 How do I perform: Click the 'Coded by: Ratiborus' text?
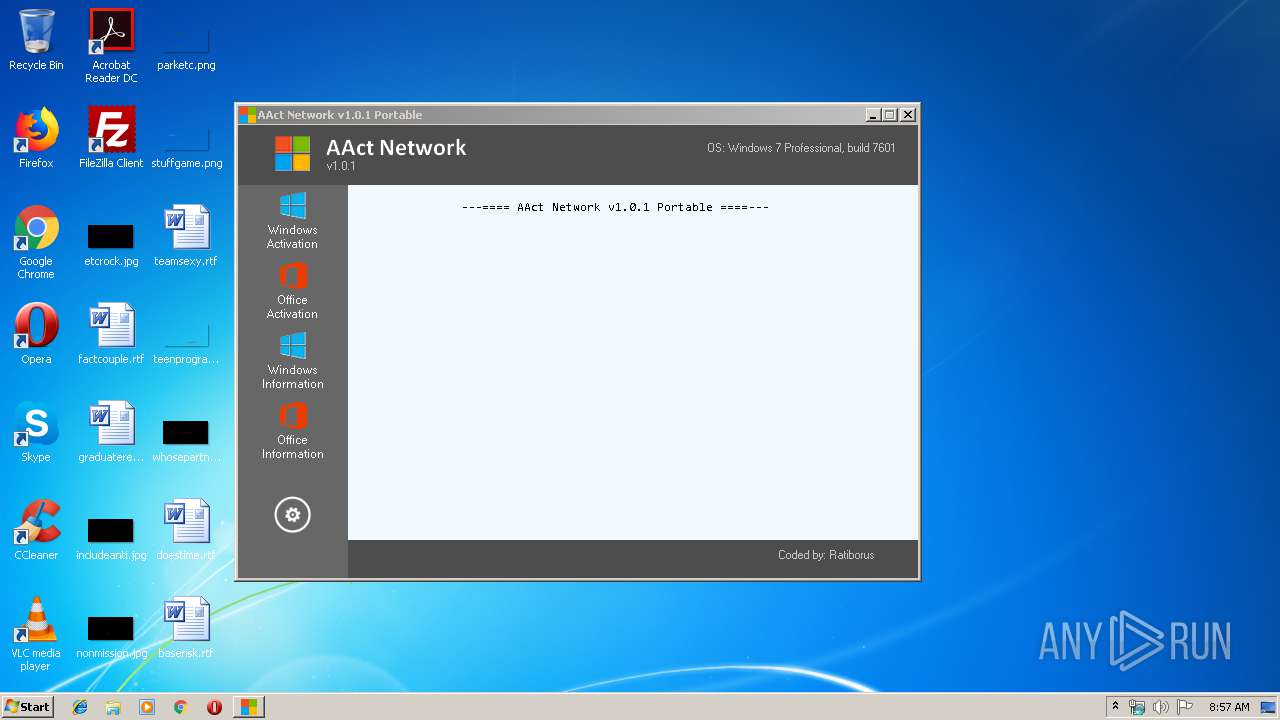pos(826,555)
